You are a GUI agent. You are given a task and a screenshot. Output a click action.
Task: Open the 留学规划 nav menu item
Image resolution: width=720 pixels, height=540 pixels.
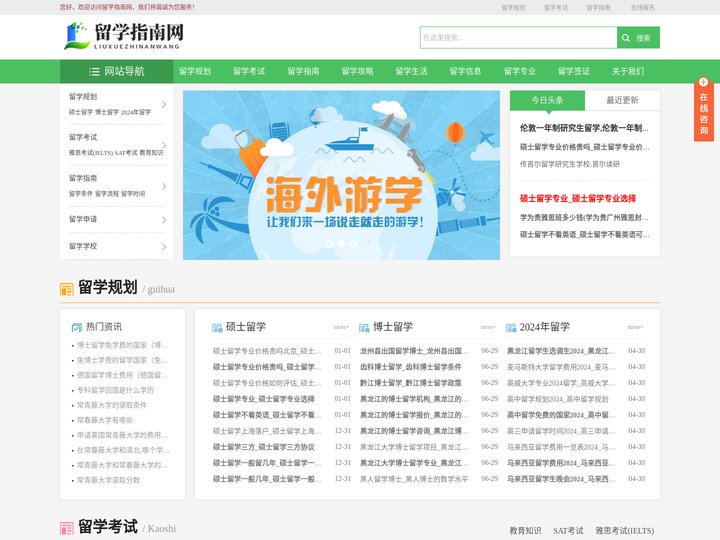point(195,71)
